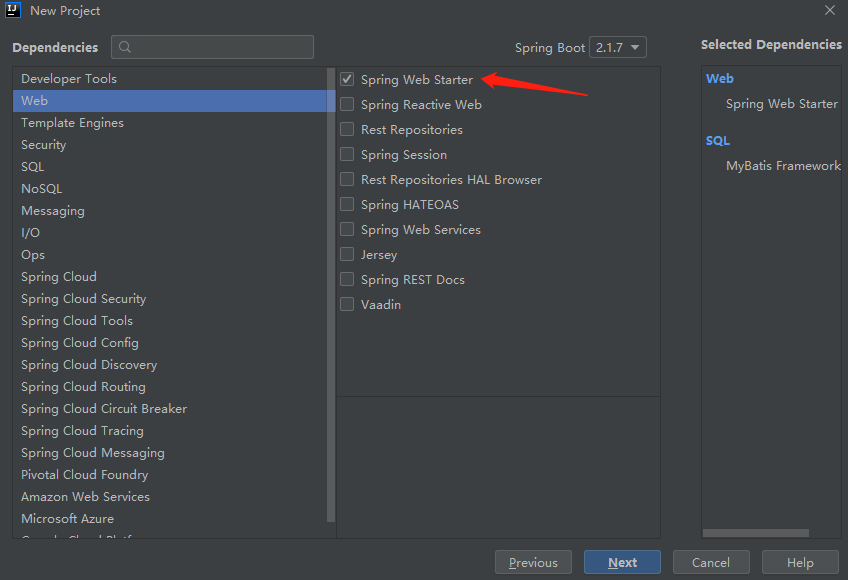Select the SQL category in list

coord(33,167)
